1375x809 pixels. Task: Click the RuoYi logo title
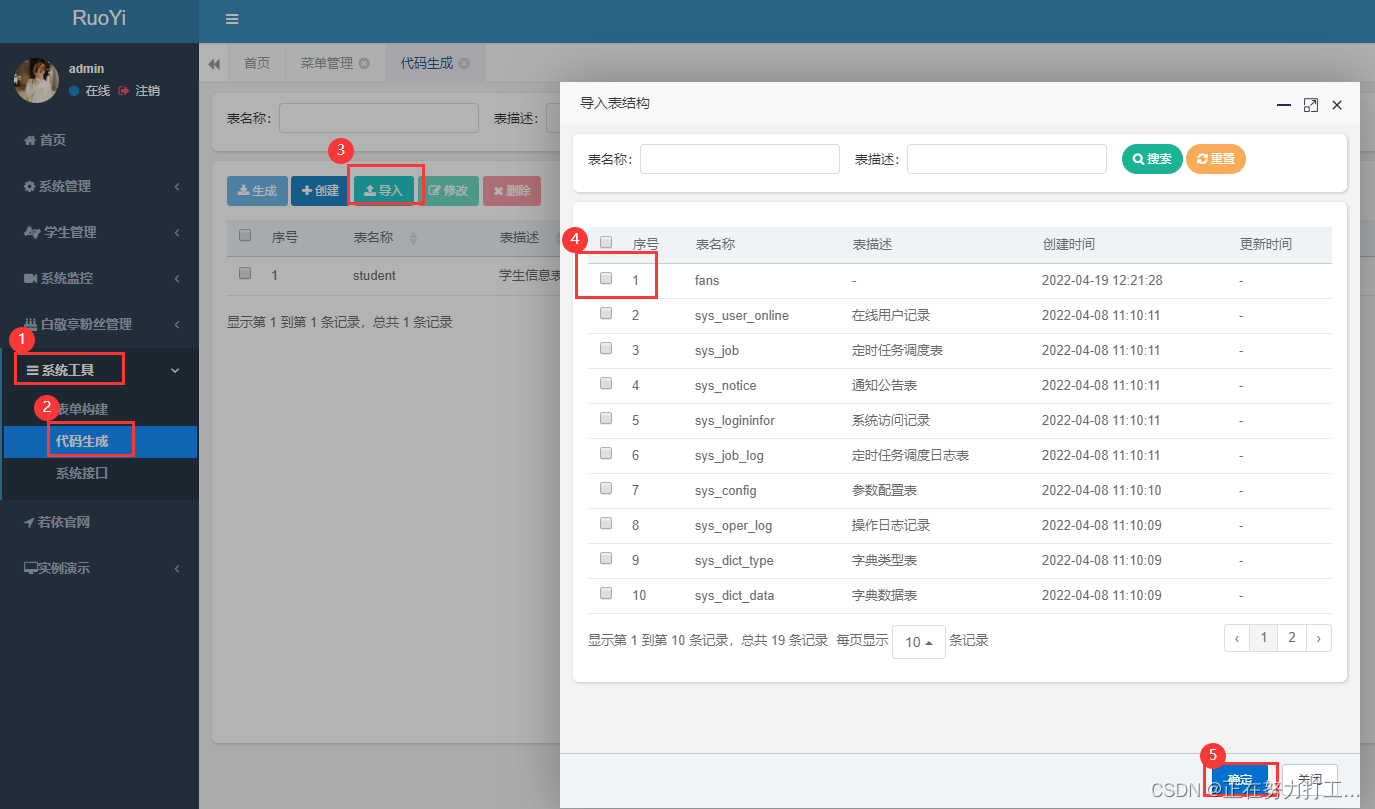[99, 18]
